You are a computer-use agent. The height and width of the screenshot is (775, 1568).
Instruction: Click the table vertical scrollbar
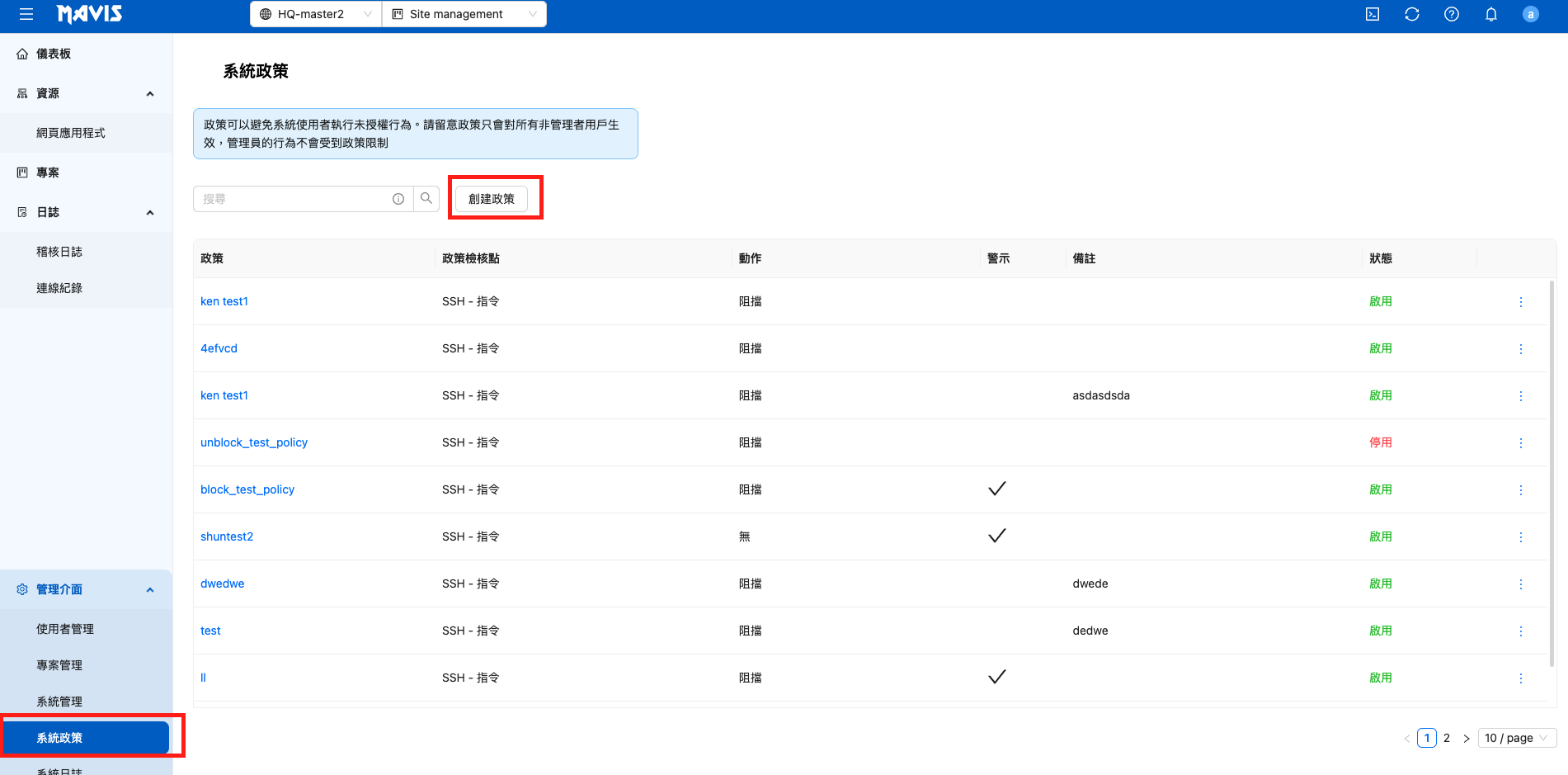point(1552,475)
